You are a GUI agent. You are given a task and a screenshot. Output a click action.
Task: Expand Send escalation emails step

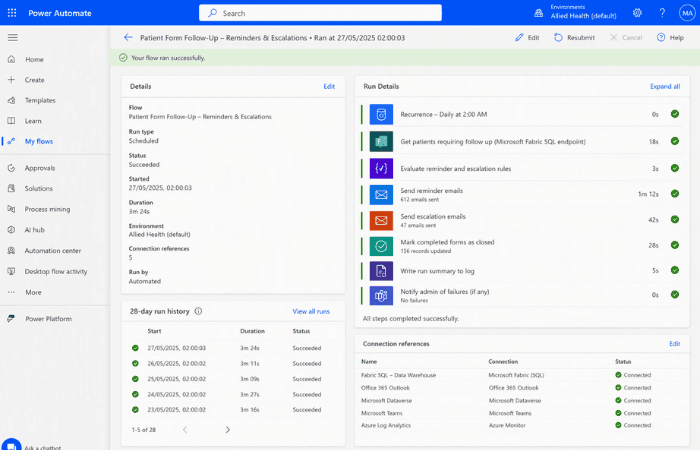click(521, 220)
